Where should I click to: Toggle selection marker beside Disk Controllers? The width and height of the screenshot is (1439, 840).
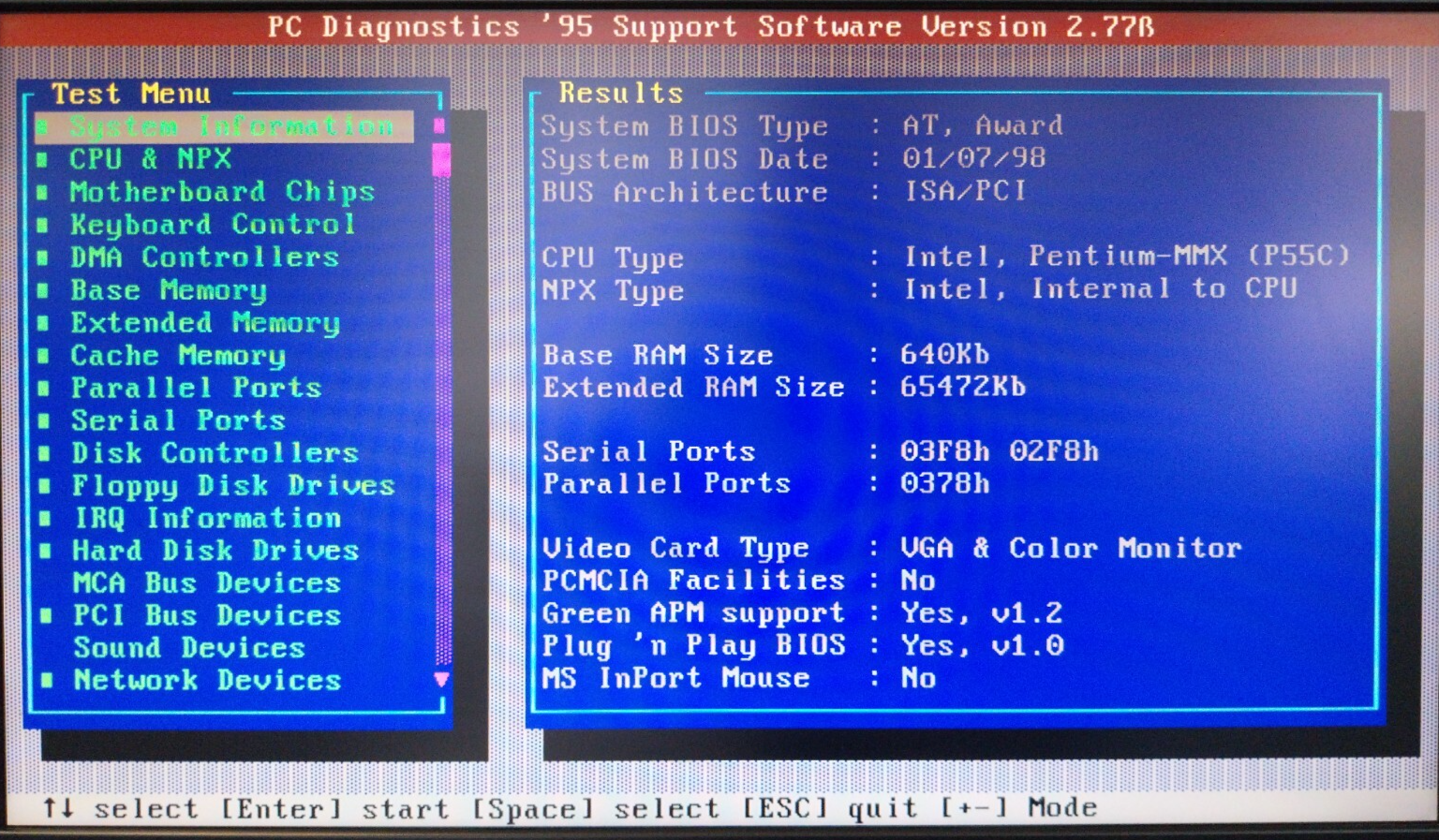pos(44,454)
